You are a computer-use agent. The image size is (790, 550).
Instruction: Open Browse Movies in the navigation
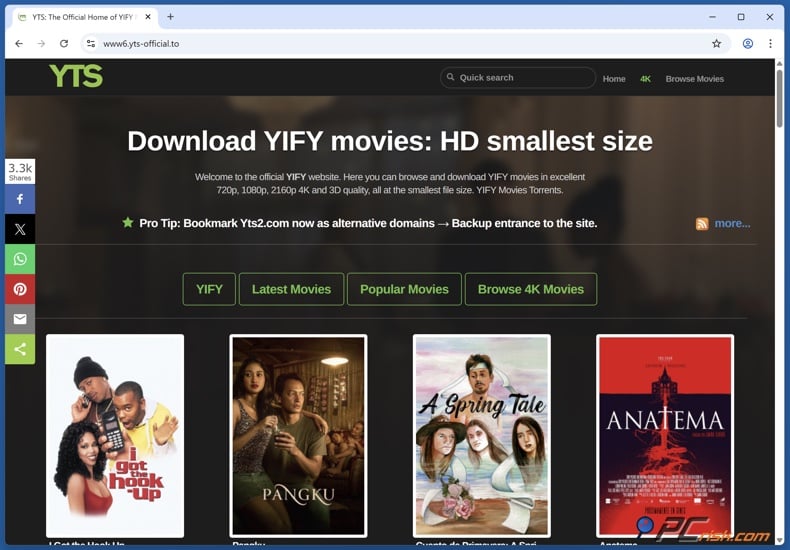[x=694, y=79]
